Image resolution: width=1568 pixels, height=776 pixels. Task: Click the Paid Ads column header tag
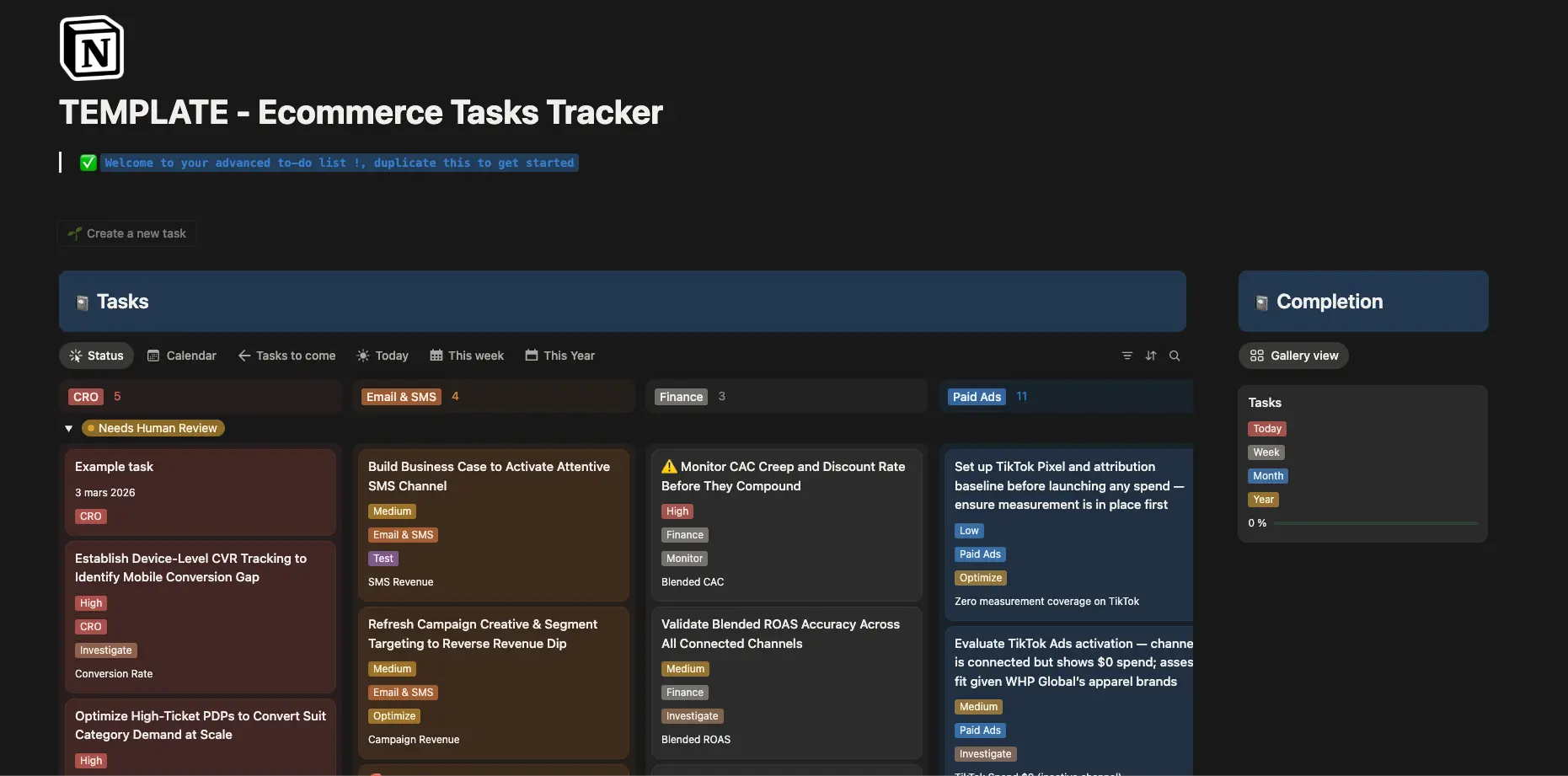click(977, 397)
